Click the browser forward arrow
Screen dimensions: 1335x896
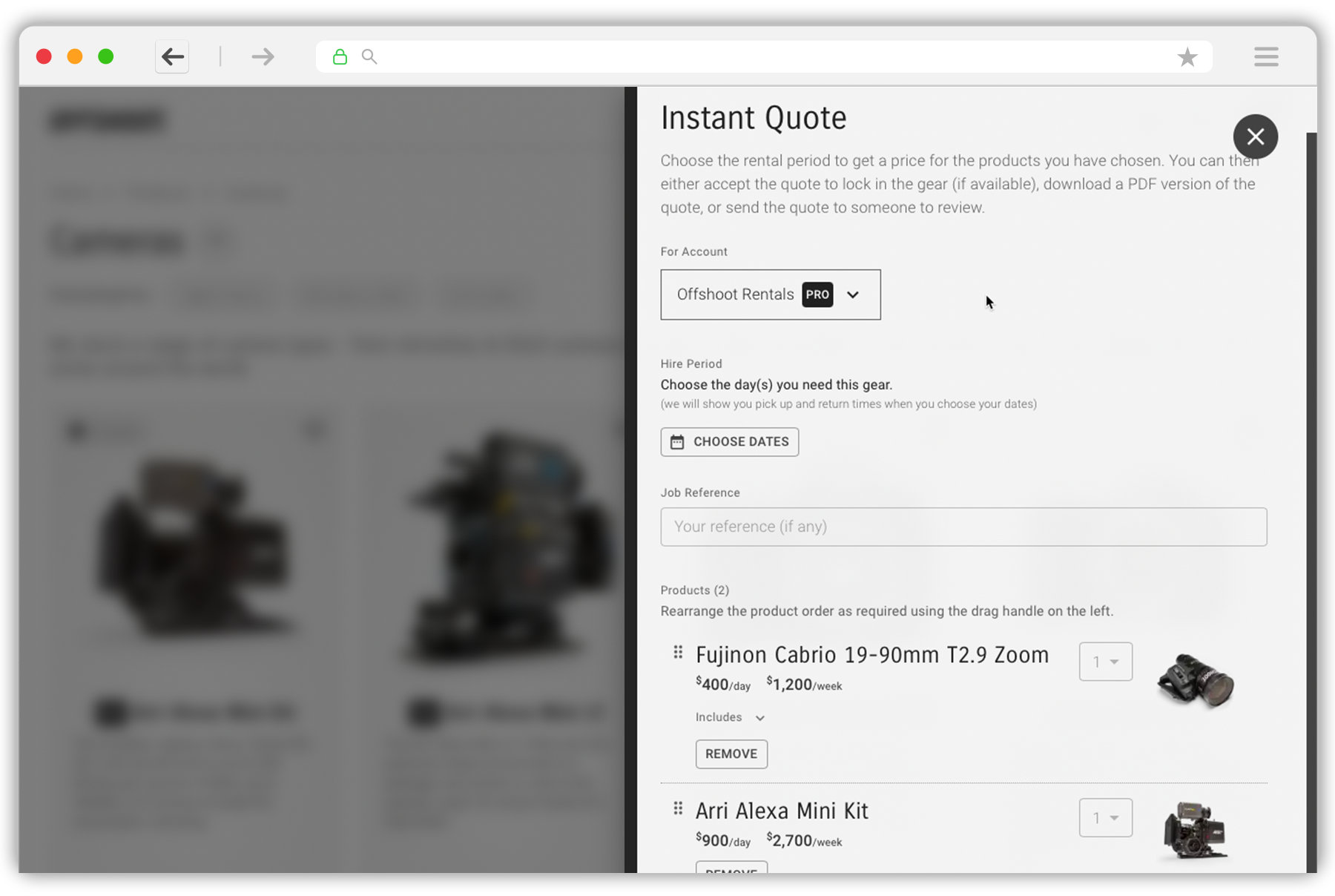click(x=263, y=56)
